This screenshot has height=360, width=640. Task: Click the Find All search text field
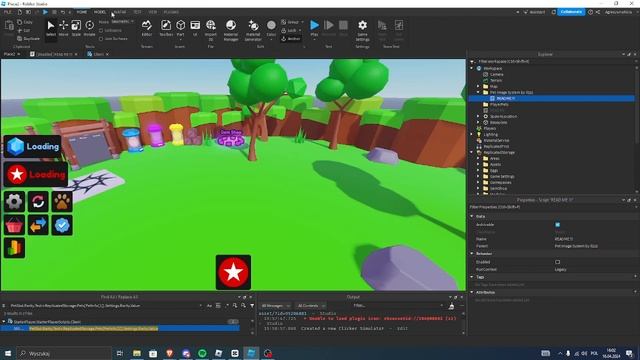tap(104, 306)
